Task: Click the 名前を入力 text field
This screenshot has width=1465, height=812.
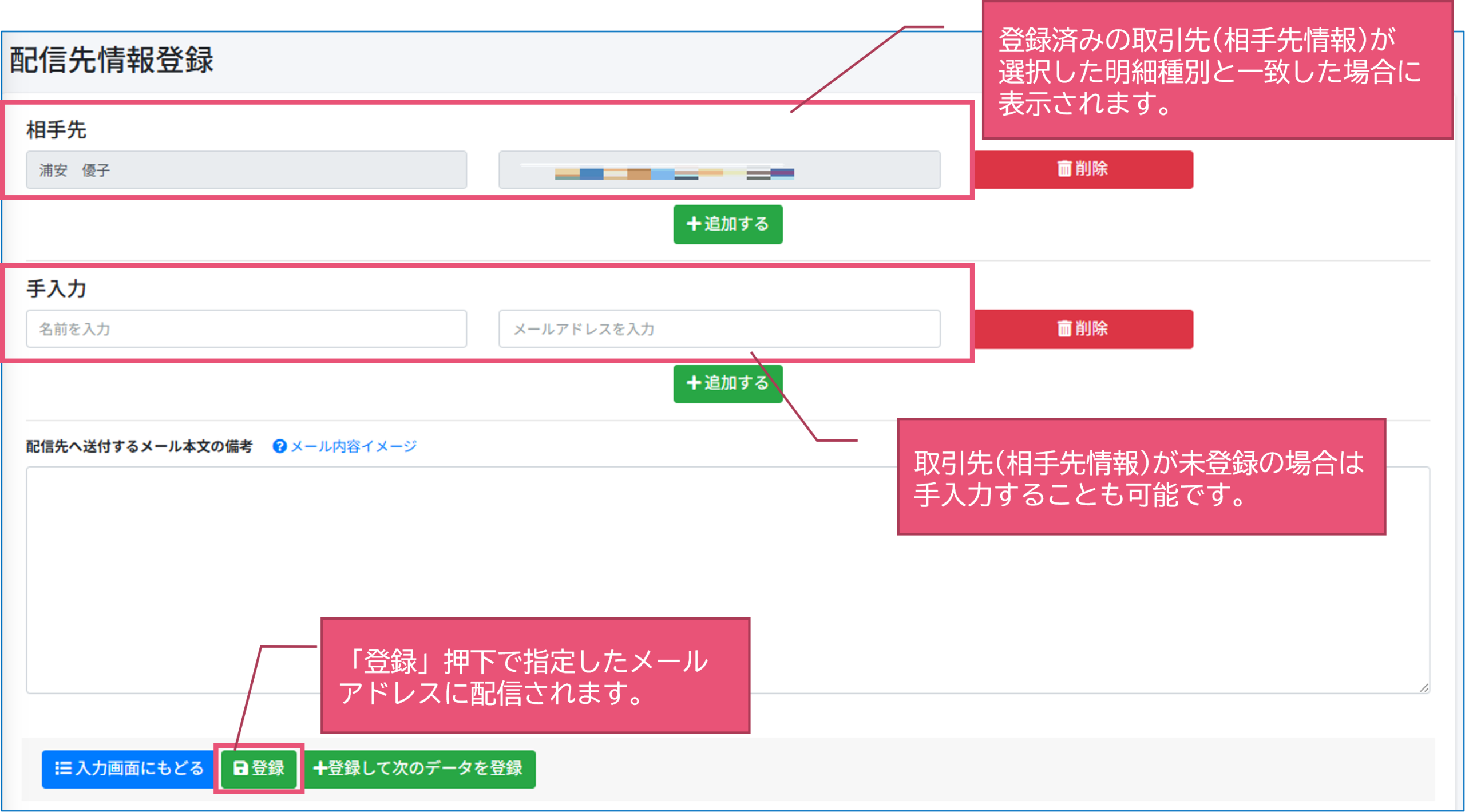Action: point(246,329)
